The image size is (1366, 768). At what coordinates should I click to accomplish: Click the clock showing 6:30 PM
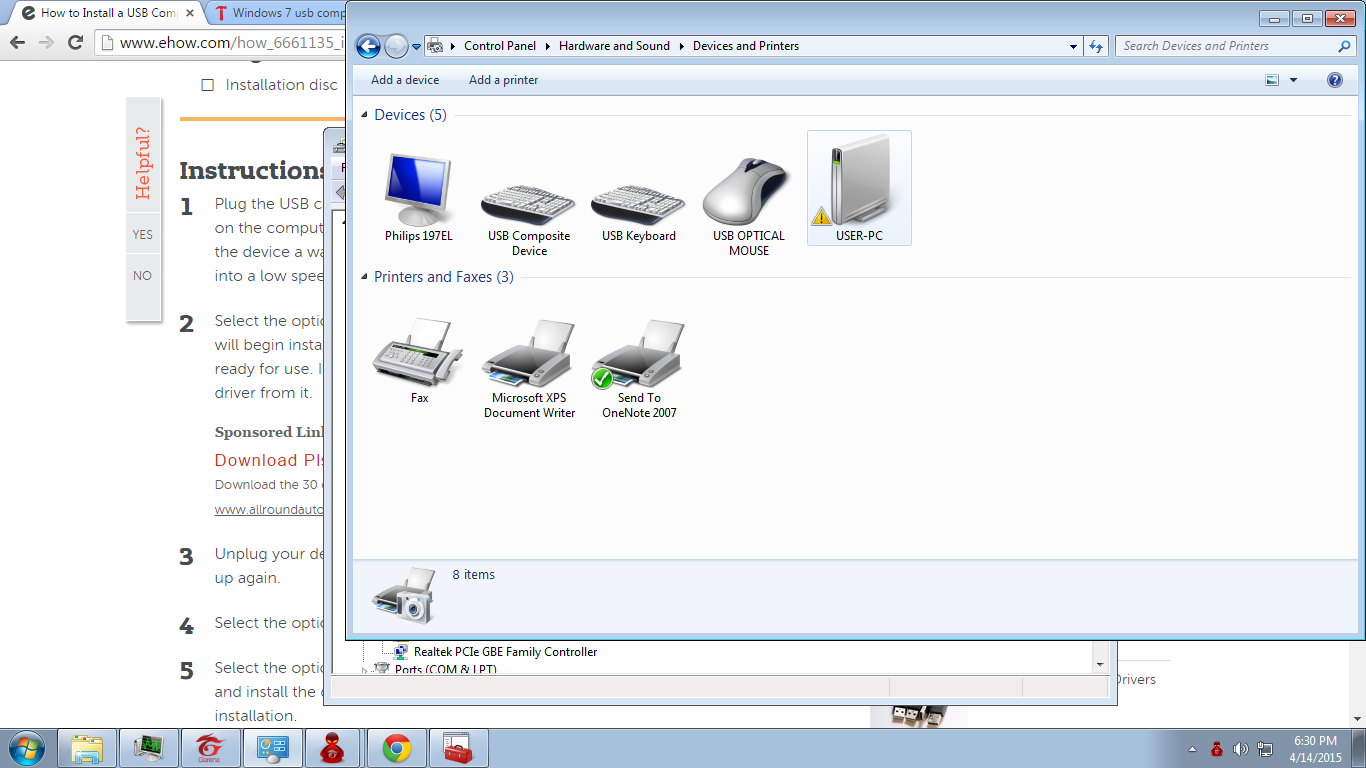click(x=1315, y=741)
